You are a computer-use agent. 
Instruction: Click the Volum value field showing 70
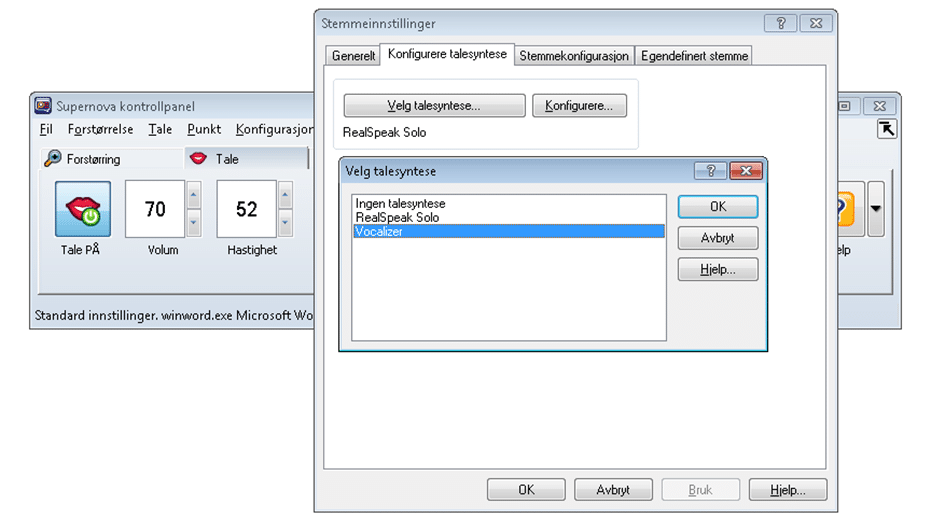coord(155,209)
